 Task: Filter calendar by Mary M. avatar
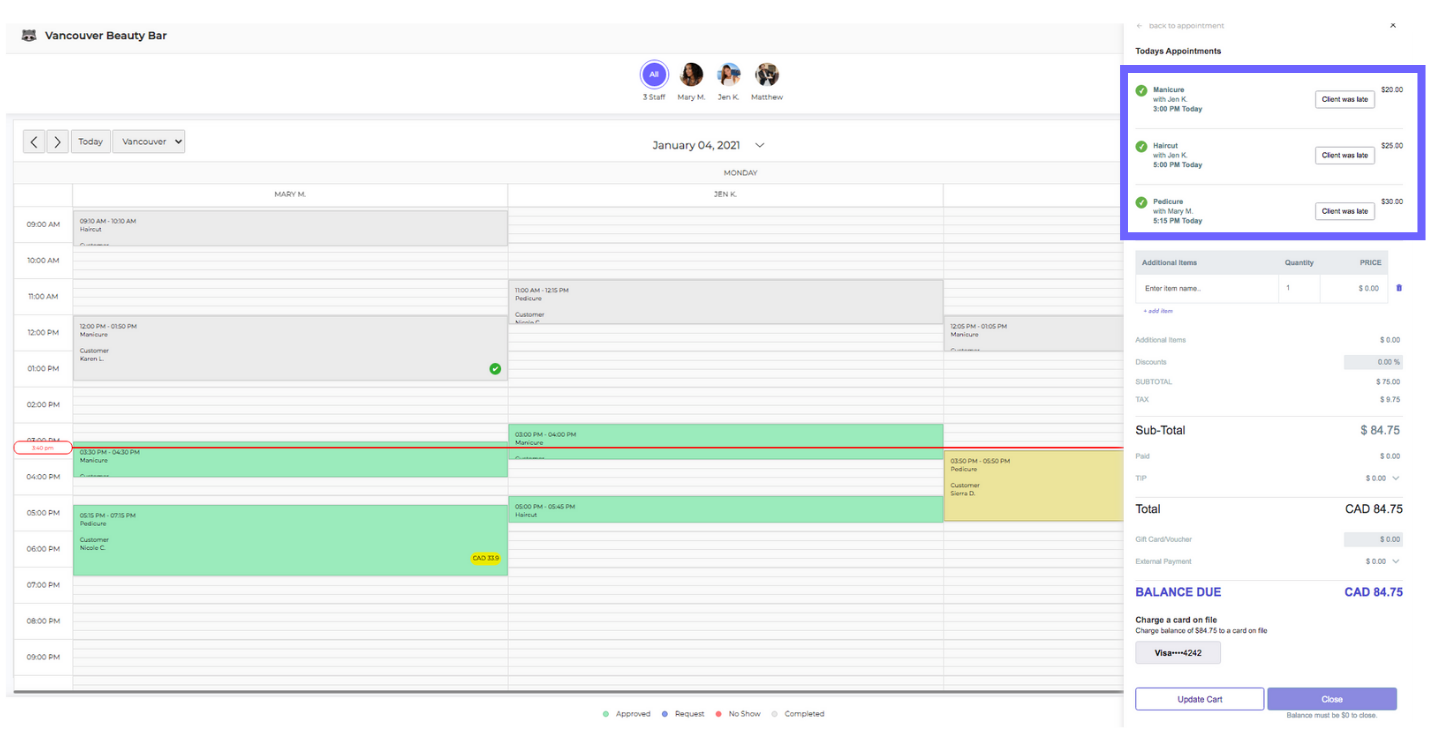[x=691, y=75]
